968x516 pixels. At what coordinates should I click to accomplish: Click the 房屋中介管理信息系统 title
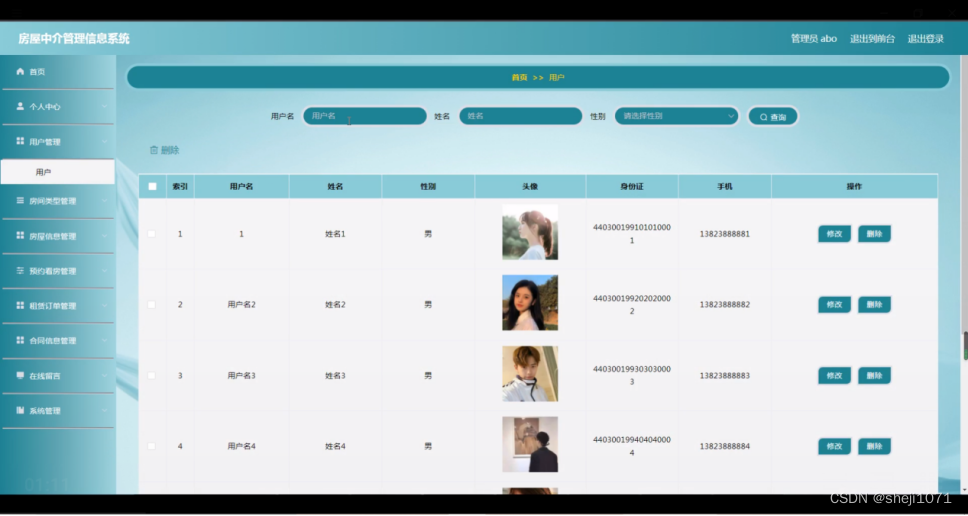(73, 38)
